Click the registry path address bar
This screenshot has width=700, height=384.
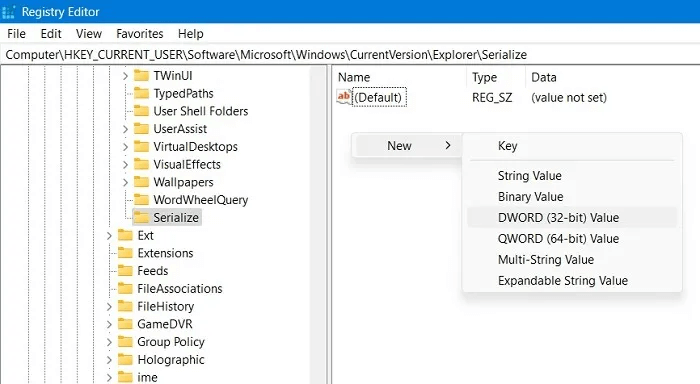tap(350, 54)
